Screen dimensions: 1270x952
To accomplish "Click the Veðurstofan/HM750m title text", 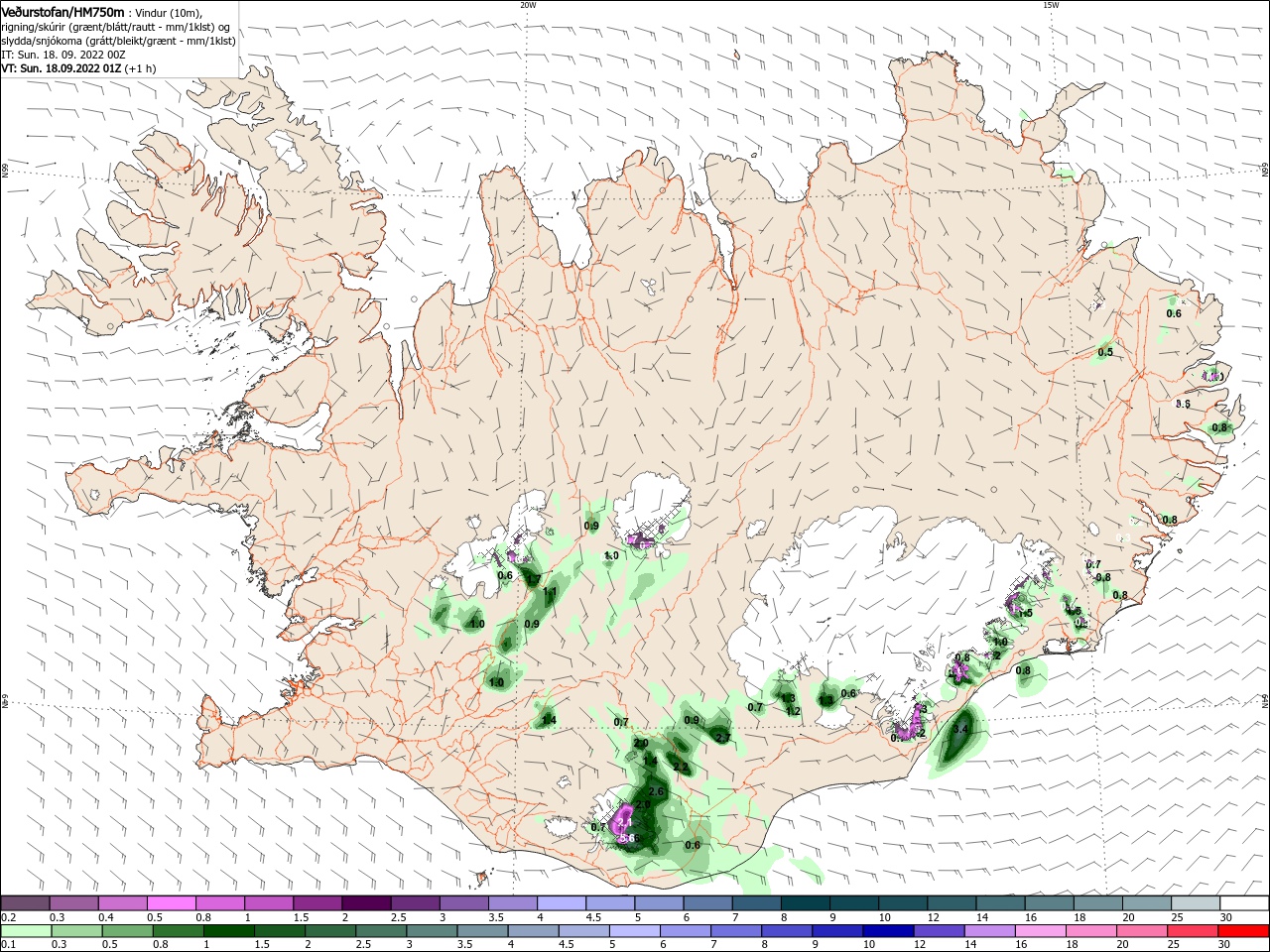I will 63,11.
